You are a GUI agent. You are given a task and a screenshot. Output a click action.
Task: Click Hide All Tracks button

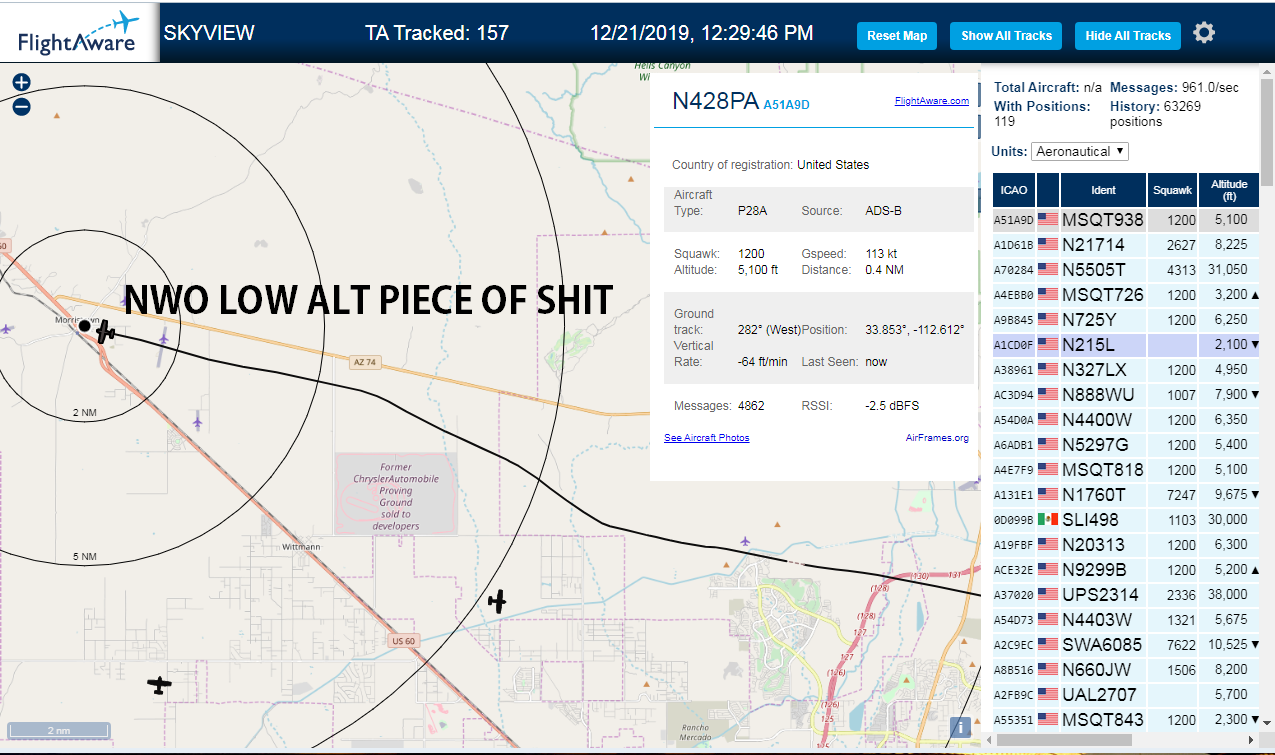coord(1128,36)
